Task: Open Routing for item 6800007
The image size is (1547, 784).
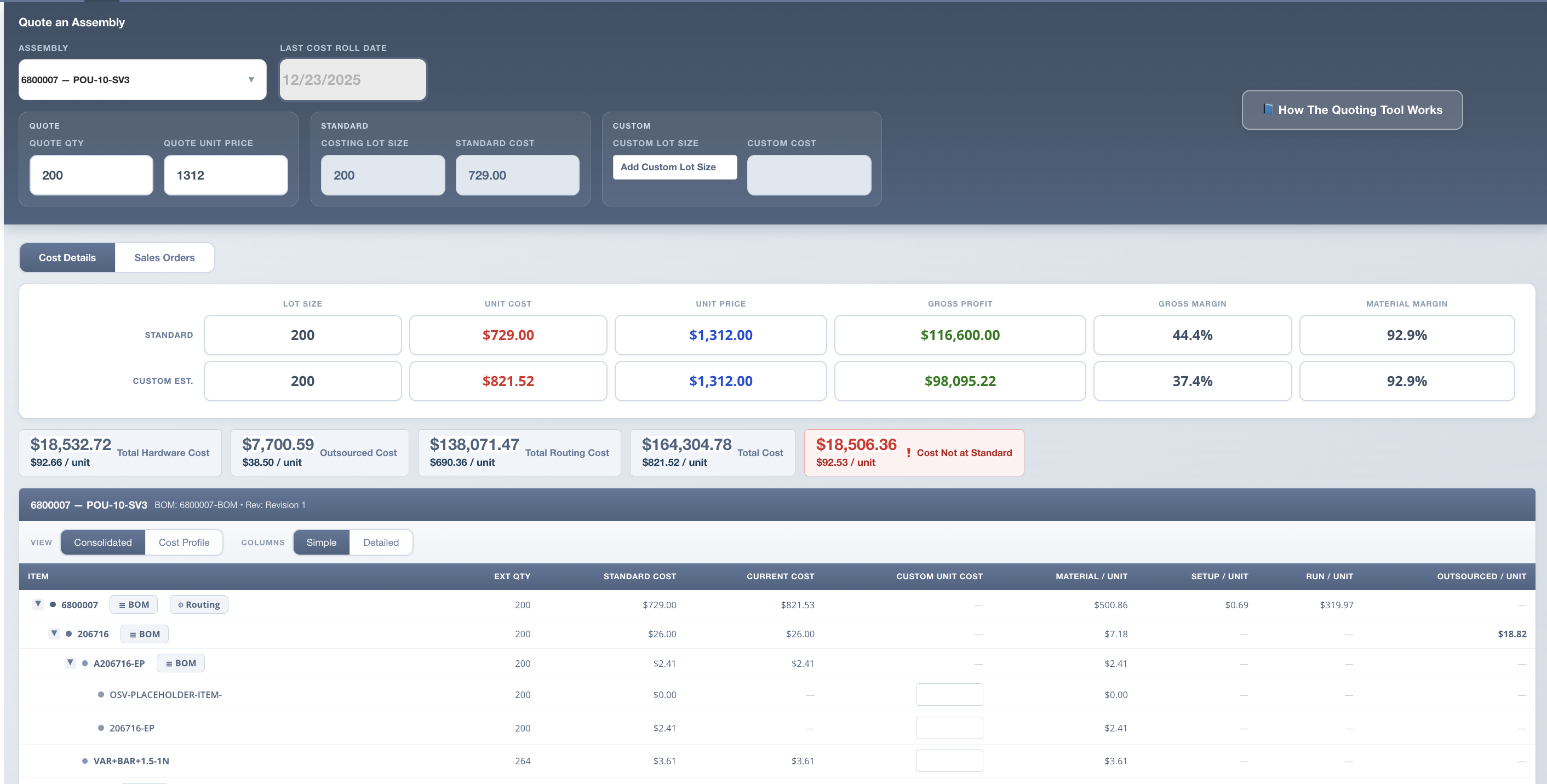Action: tap(199, 604)
